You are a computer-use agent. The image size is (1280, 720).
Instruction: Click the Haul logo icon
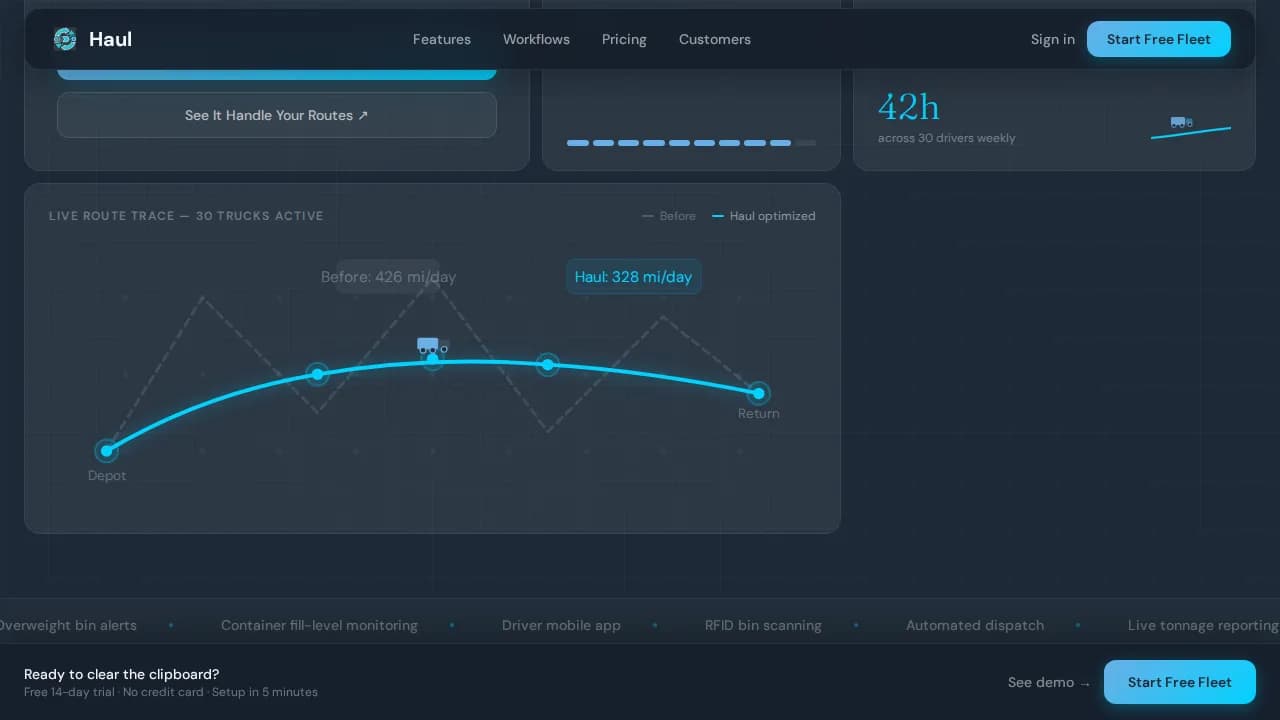coord(65,39)
